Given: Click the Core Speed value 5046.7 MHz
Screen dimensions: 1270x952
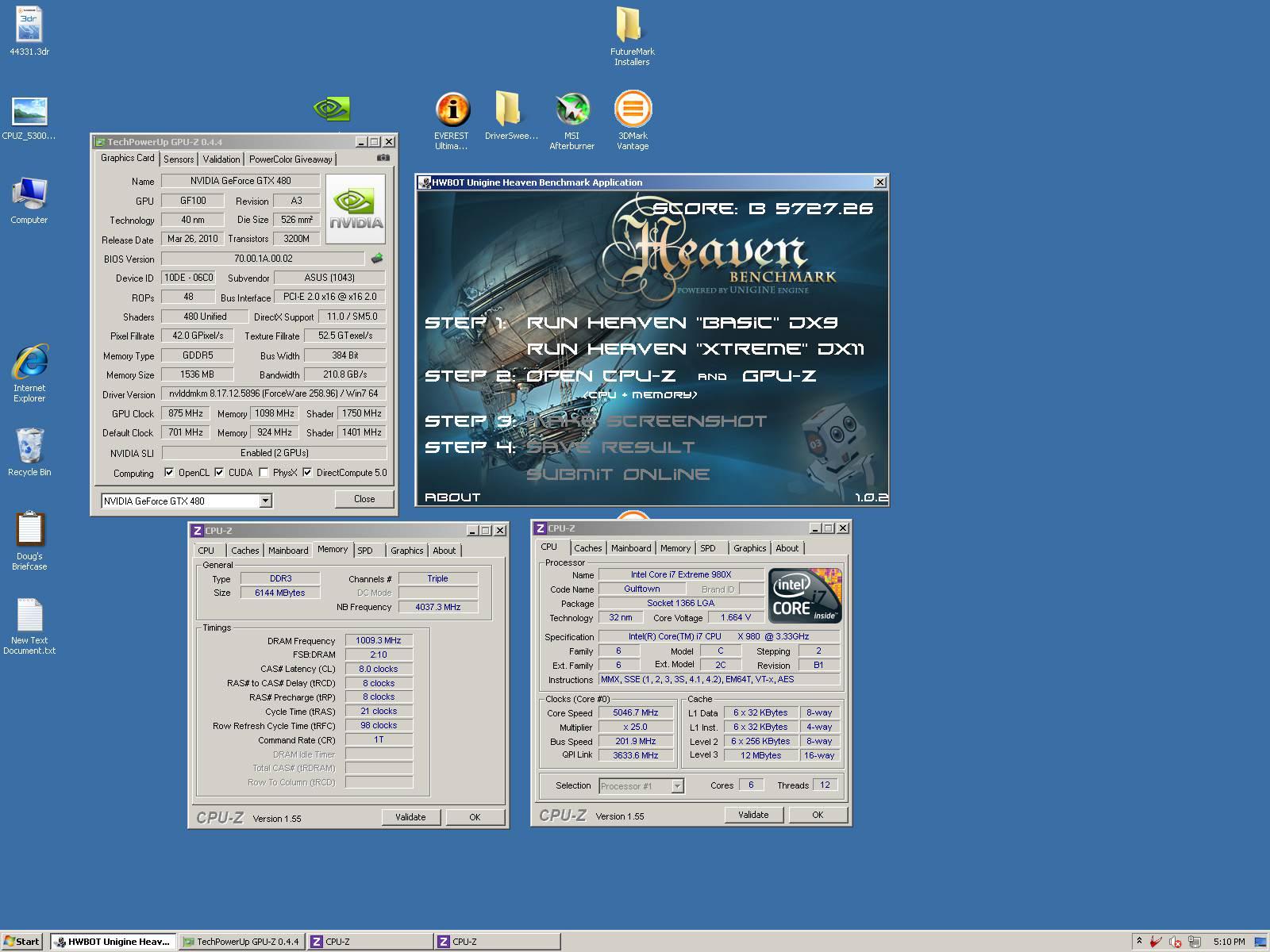Looking at the screenshot, I should (636, 712).
